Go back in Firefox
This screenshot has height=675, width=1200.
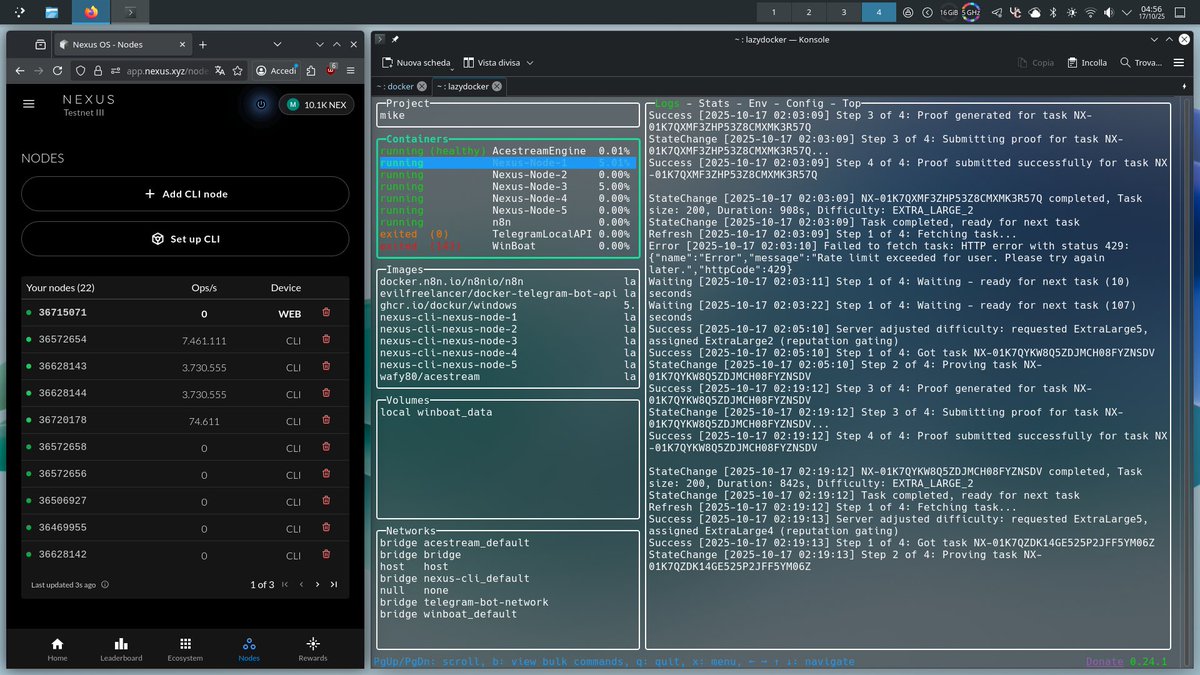pyautogui.click(x=19, y=71)
